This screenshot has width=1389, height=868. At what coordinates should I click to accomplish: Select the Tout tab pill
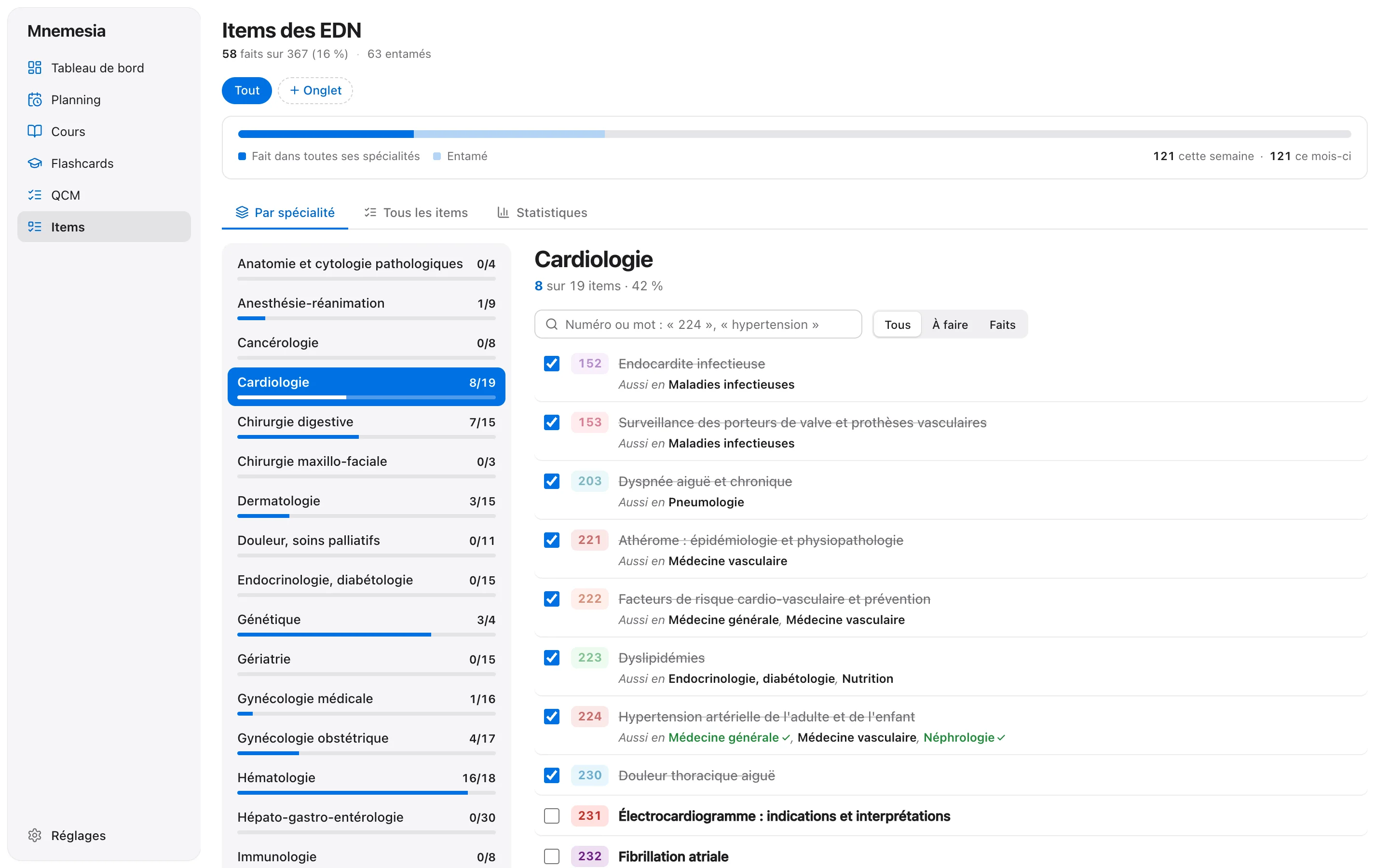point(247,91)
